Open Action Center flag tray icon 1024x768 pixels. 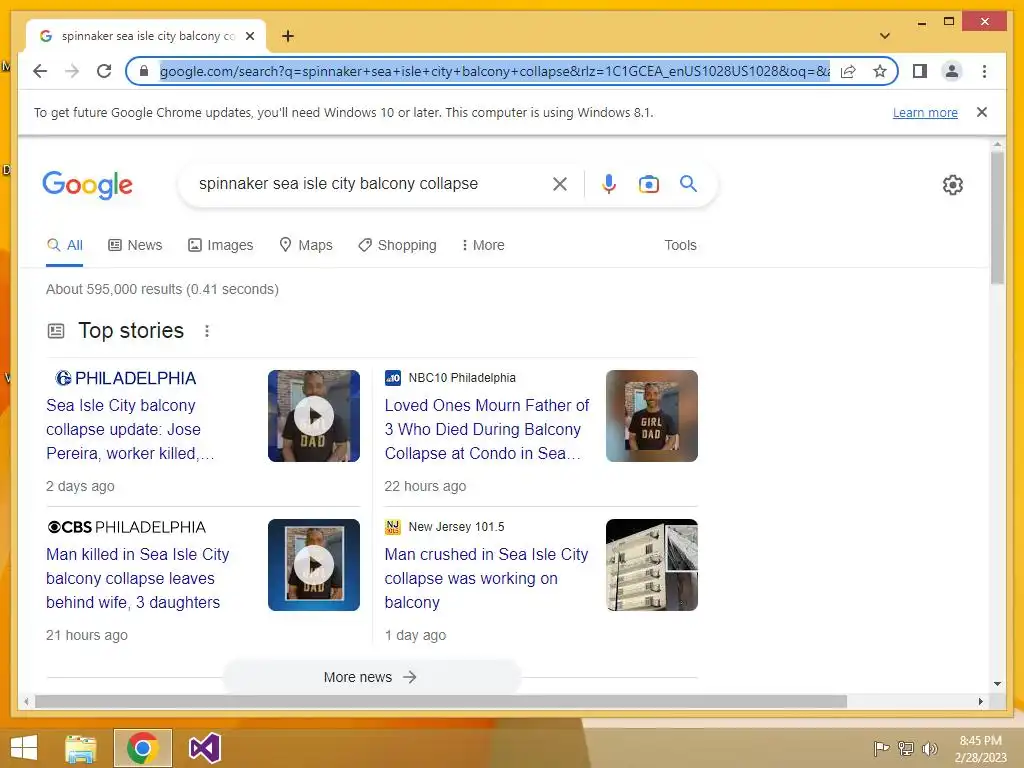point(882,748)
